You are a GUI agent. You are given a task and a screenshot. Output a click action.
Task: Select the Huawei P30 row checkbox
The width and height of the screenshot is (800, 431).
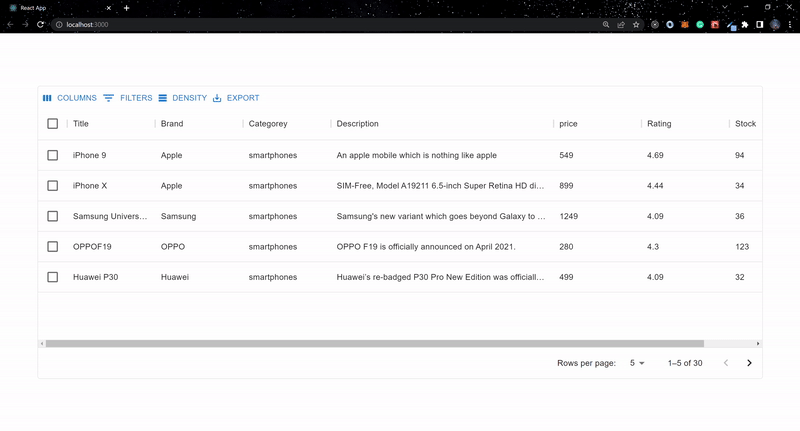(x=53, y=277)
